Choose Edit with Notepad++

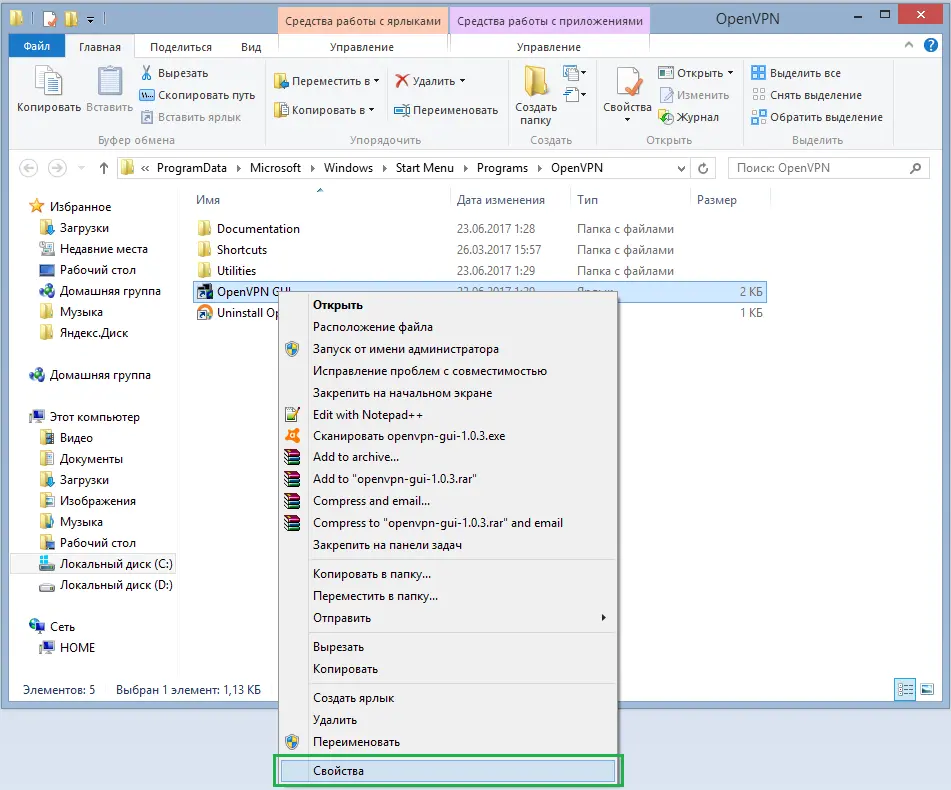(x=448, y=415)
